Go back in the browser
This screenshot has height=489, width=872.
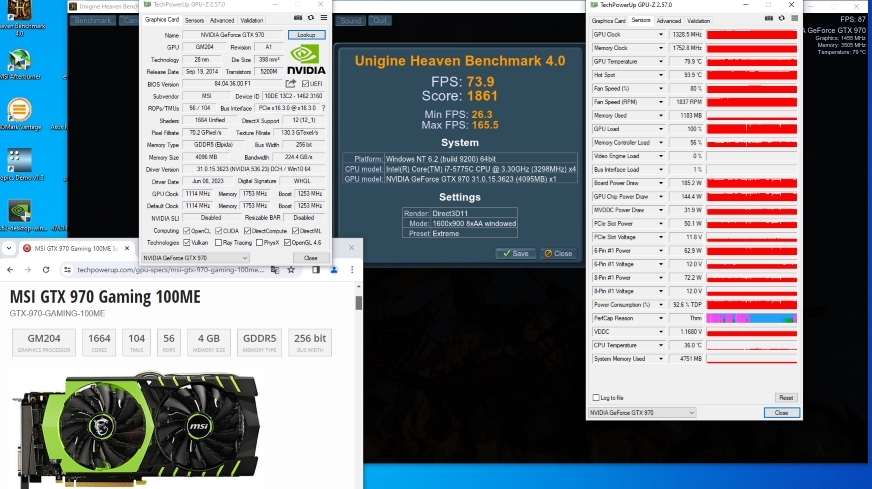pos(10,270)
